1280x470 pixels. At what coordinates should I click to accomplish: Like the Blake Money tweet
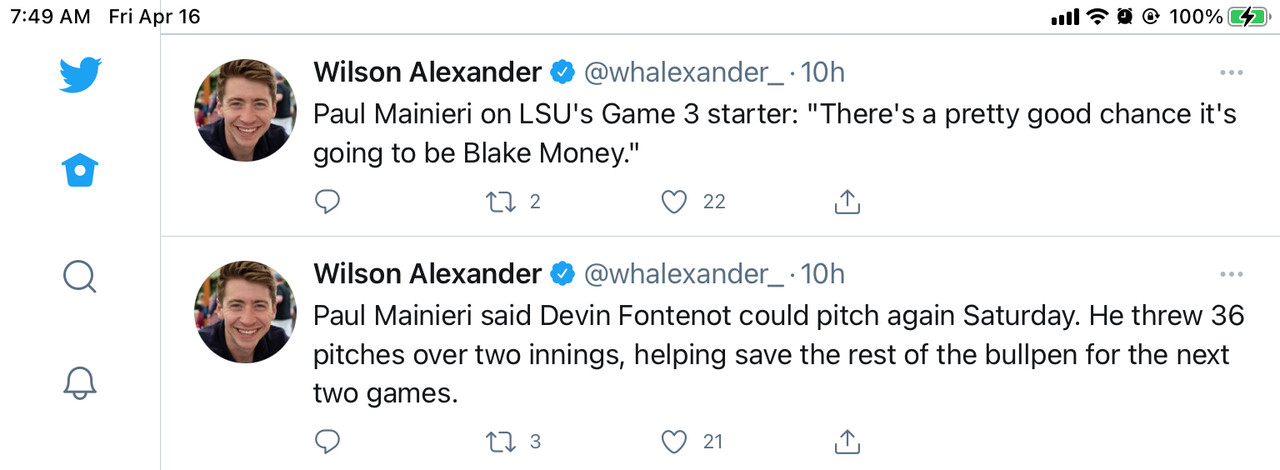click(676, 202)
